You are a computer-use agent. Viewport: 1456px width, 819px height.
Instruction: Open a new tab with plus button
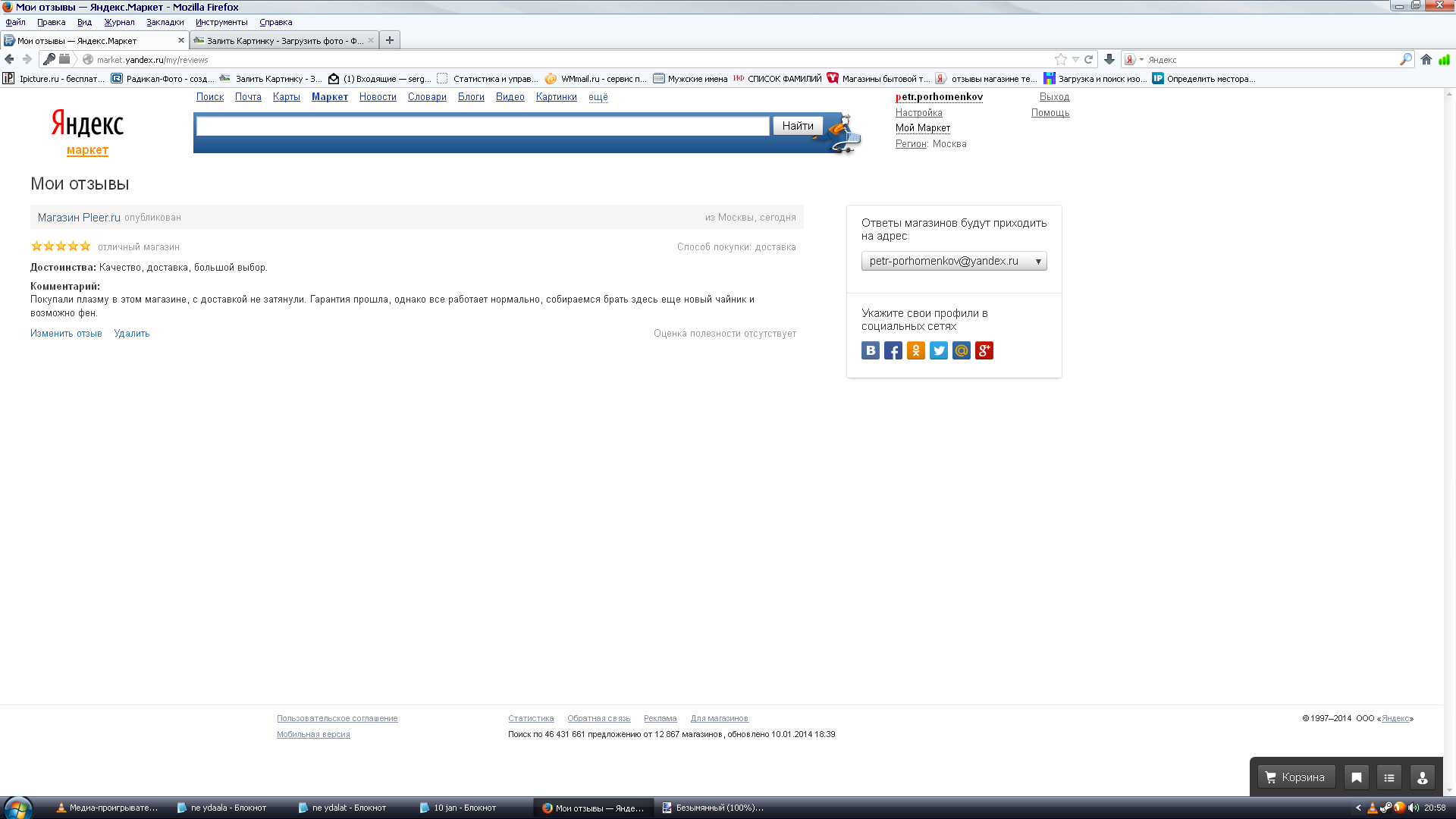[x=390, y=40]
